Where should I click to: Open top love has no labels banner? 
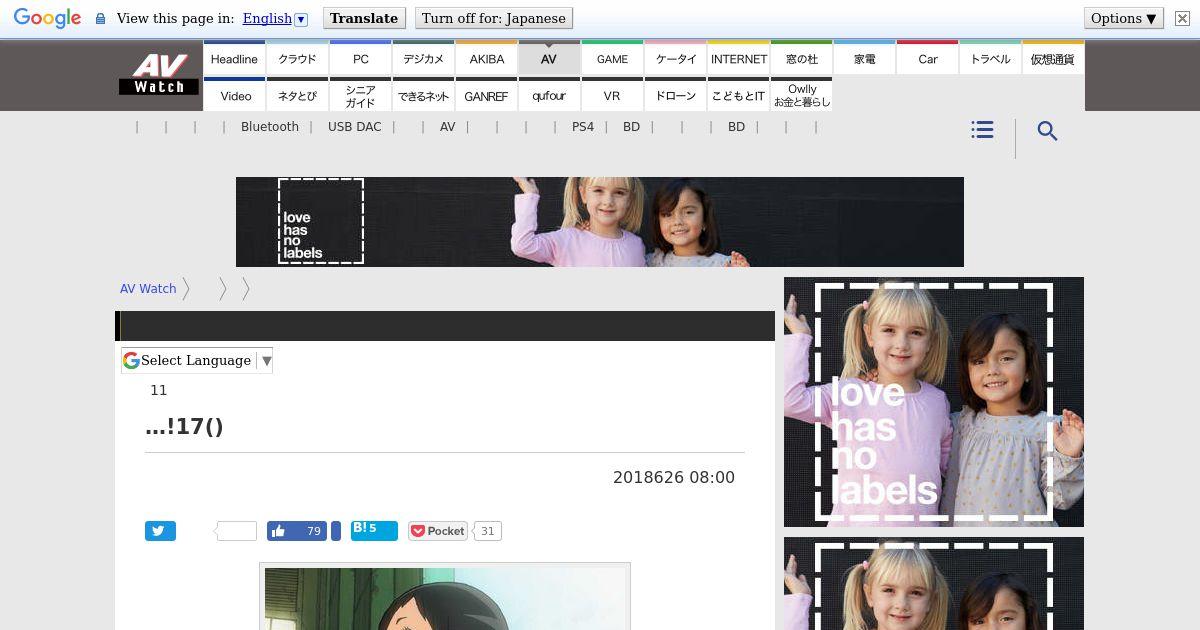click(600, 222)
